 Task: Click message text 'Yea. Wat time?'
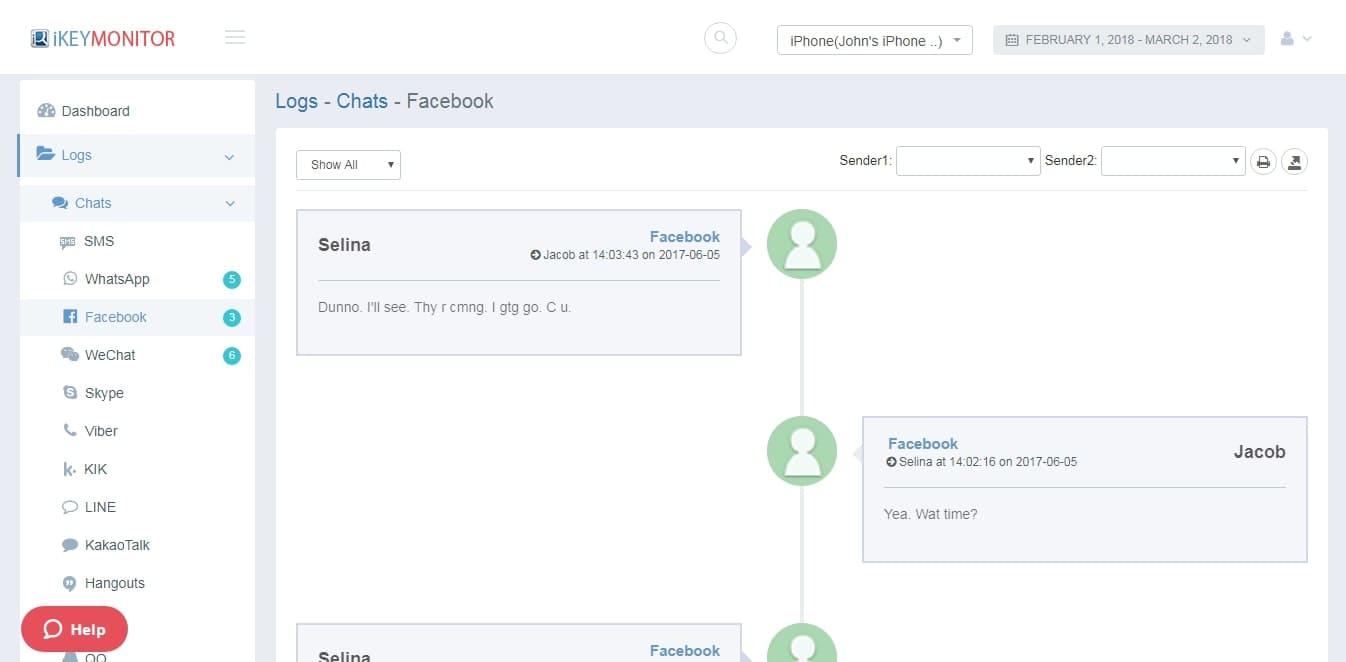931,514
